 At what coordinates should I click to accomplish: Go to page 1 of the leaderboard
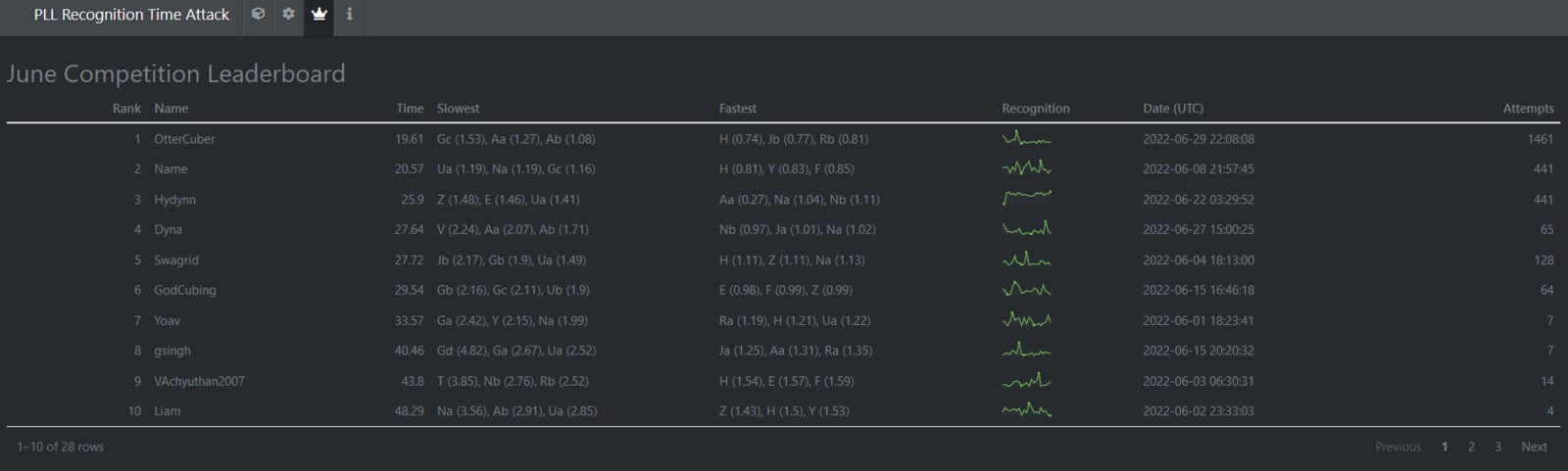click(x=1445, y=447)
